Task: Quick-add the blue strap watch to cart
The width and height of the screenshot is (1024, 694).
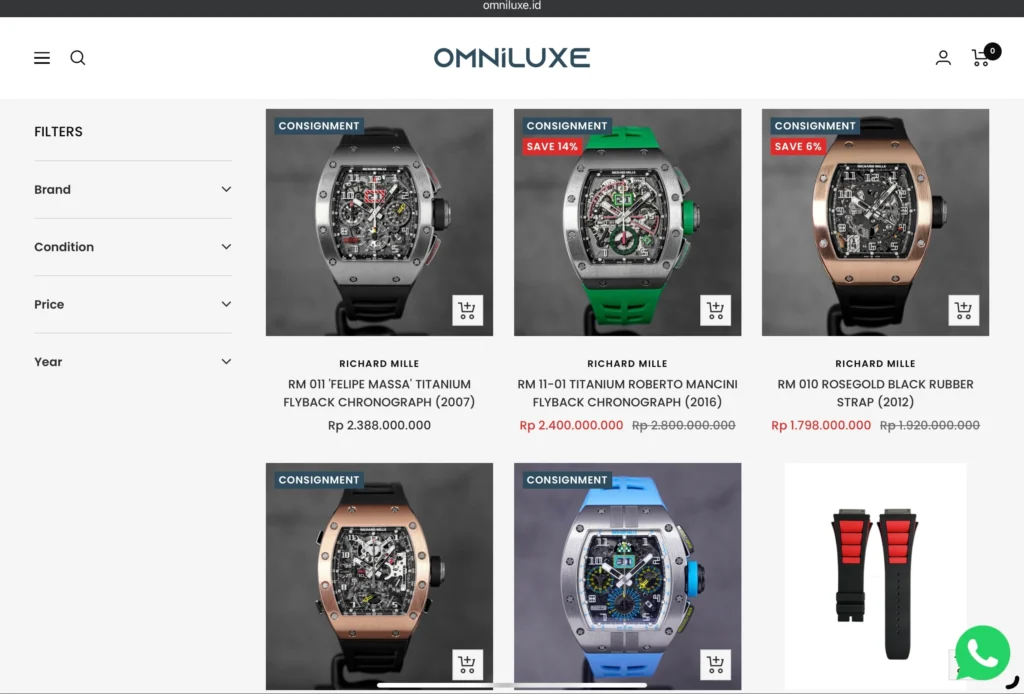Action: [715, 665]
